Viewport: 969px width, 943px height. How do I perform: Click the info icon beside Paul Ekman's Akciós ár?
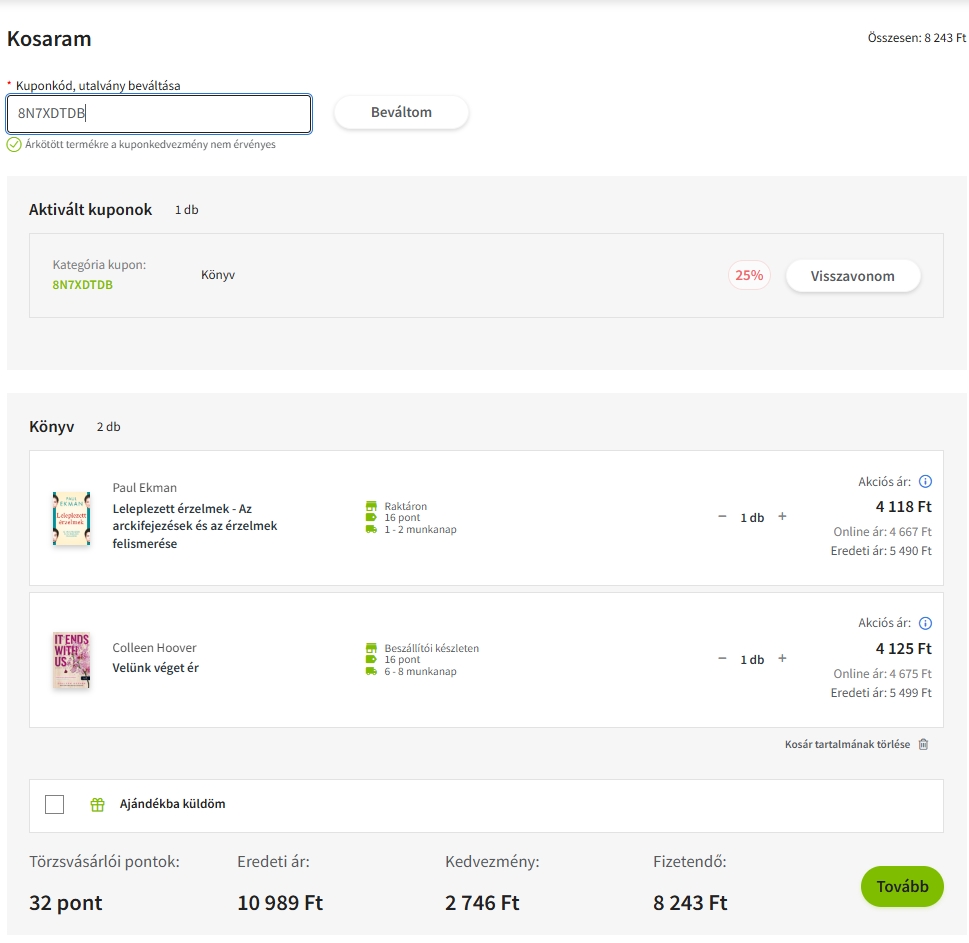(925, 482)
